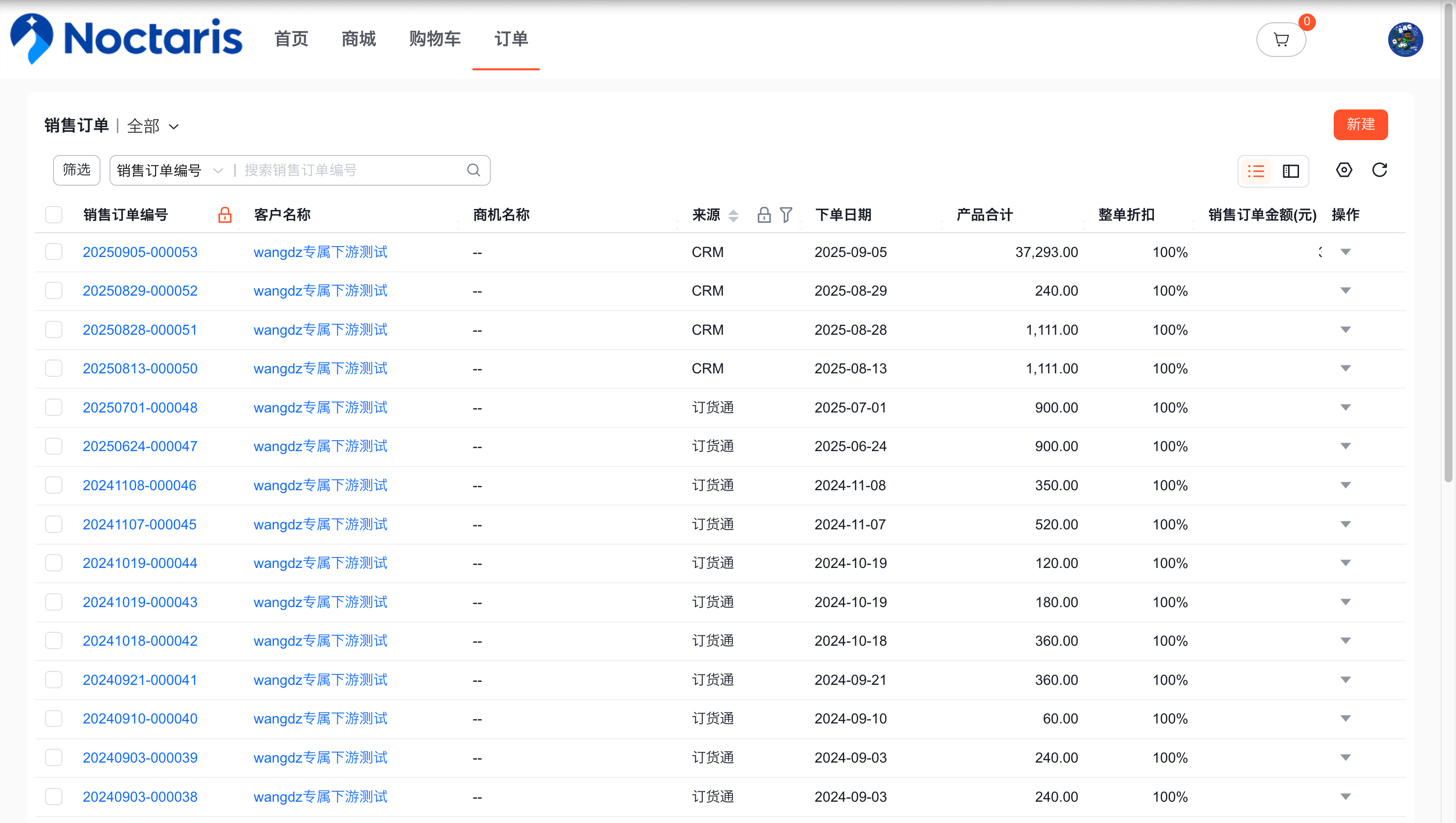Go to the 商城 tab
This screenshot has width=1456, height=823.
tap(359, 39)
